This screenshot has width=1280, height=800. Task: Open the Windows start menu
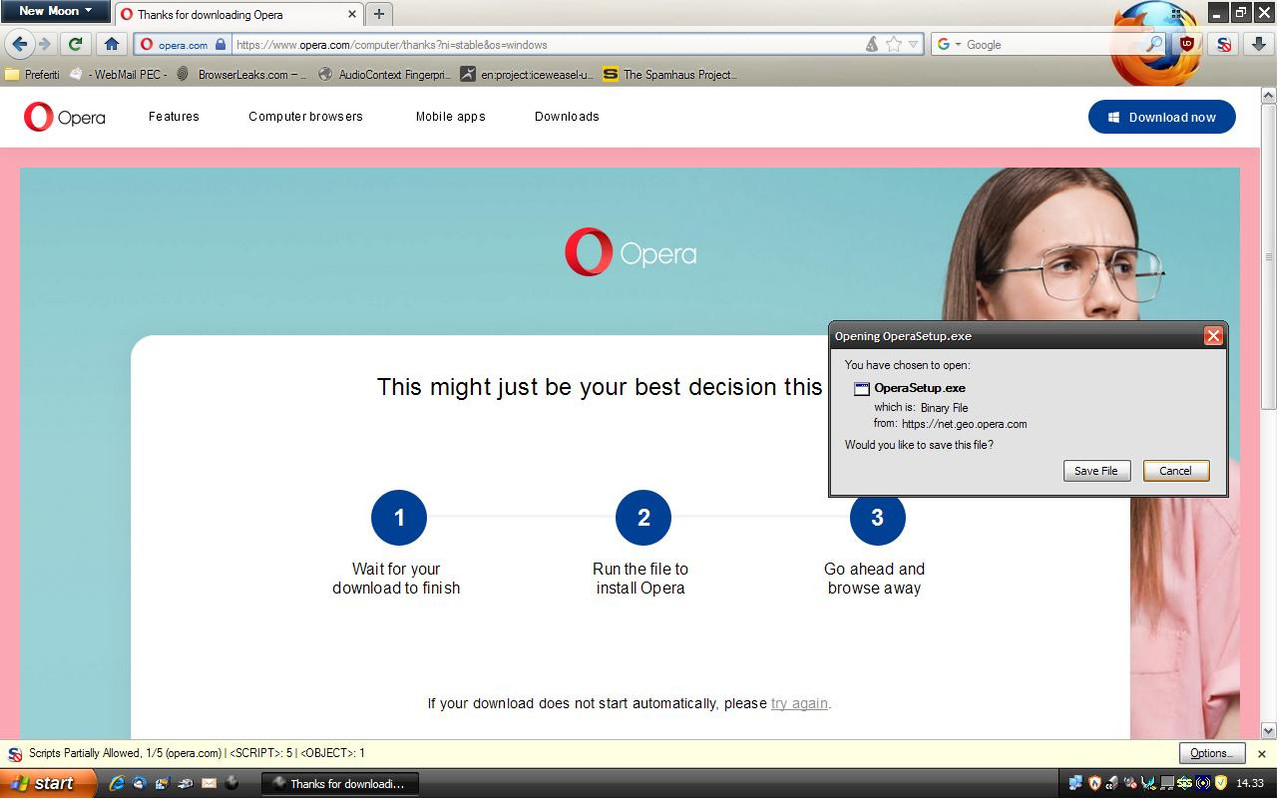pos(48,784)
